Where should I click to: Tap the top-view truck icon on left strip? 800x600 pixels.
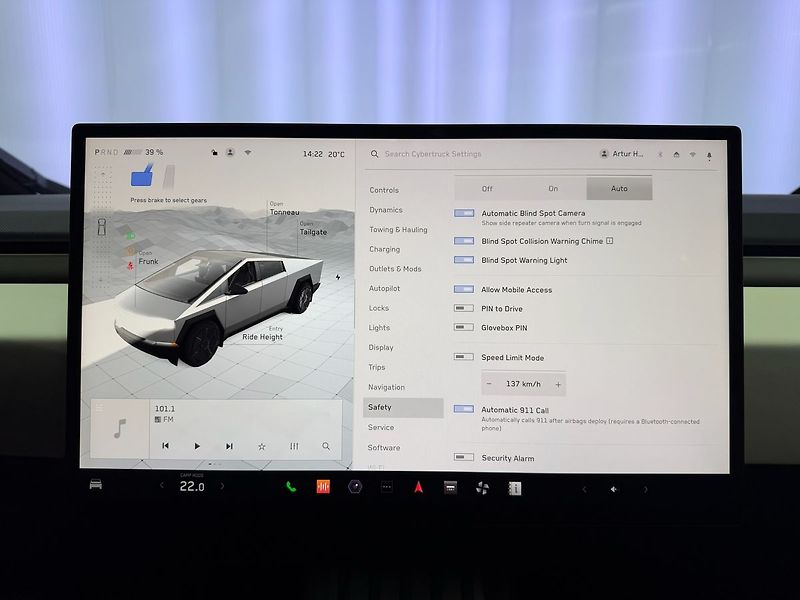[x=102, y=226]
